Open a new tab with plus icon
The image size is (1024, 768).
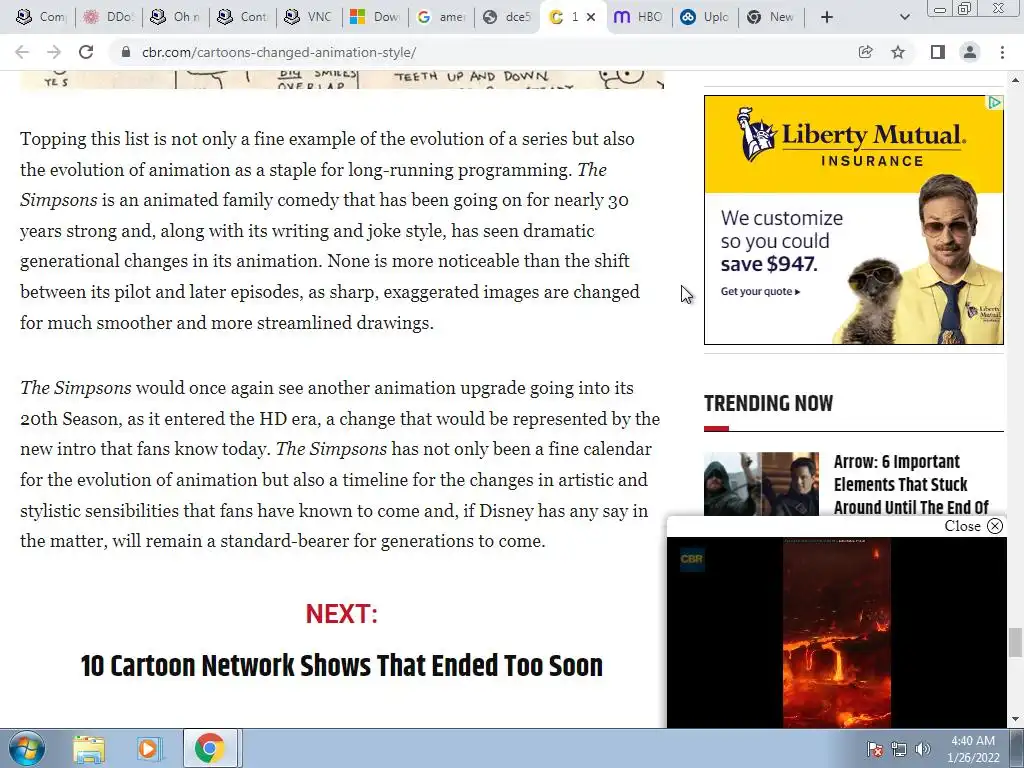(x=827, y=17)
